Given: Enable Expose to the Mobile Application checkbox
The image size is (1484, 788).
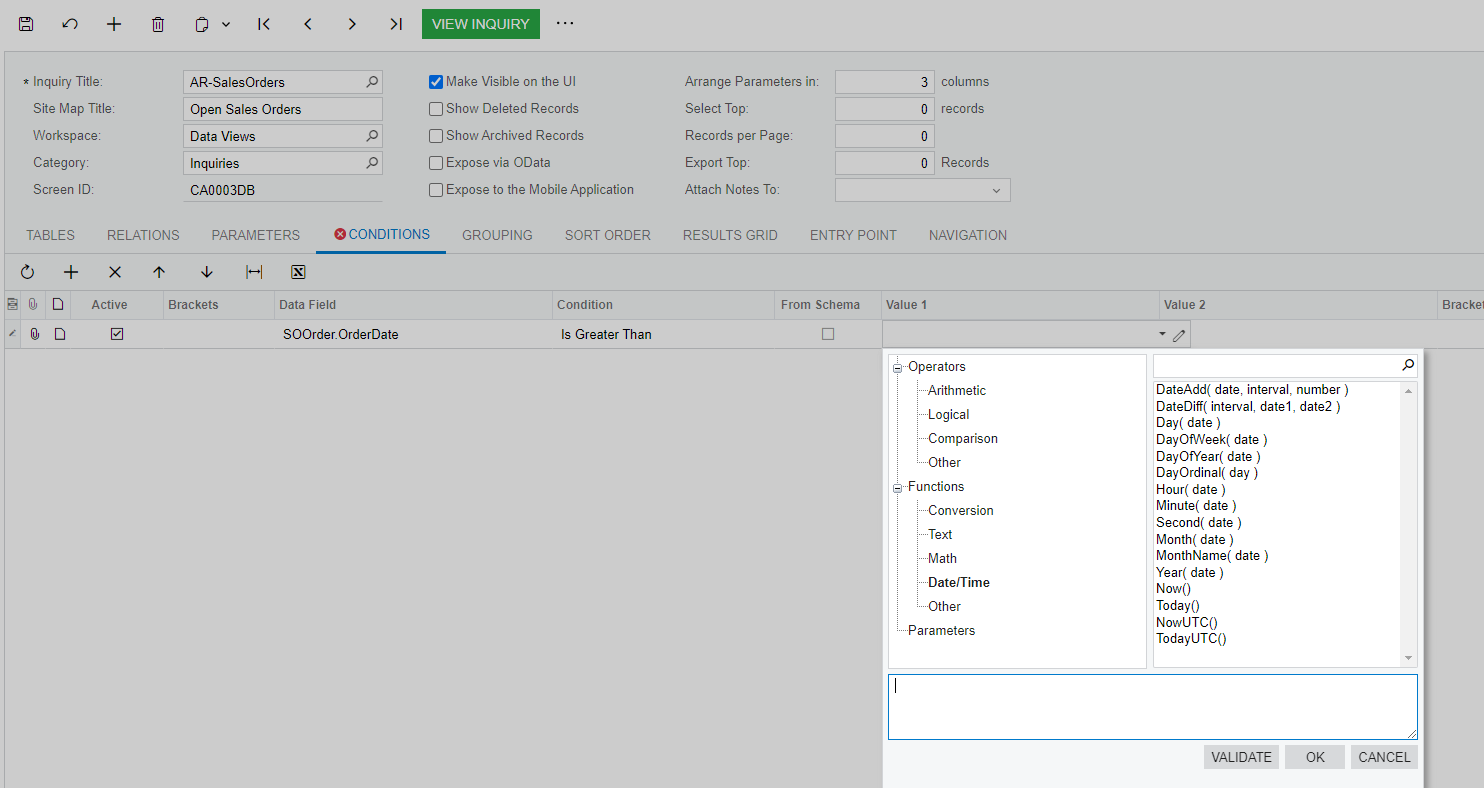Looking at the screenshot, I should tap(436, 190).
